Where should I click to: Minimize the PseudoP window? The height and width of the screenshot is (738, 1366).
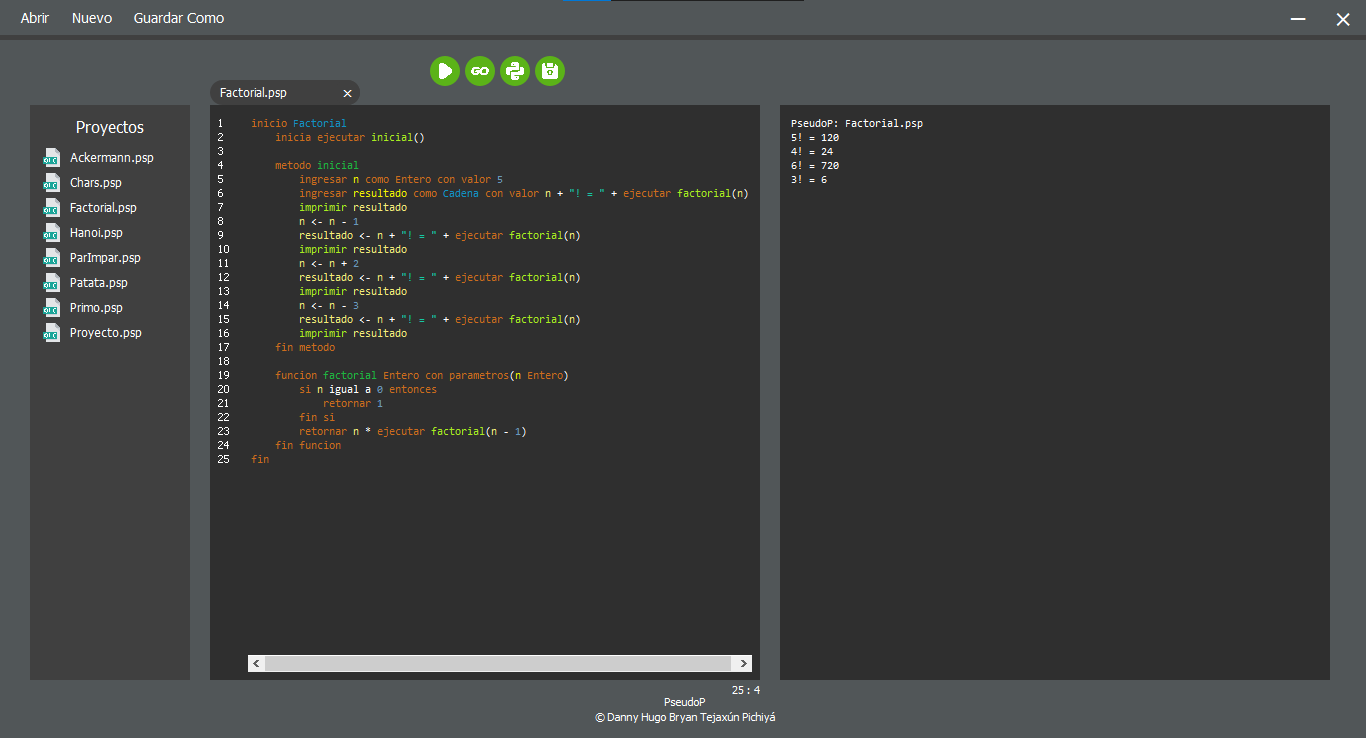(1298, 19)
